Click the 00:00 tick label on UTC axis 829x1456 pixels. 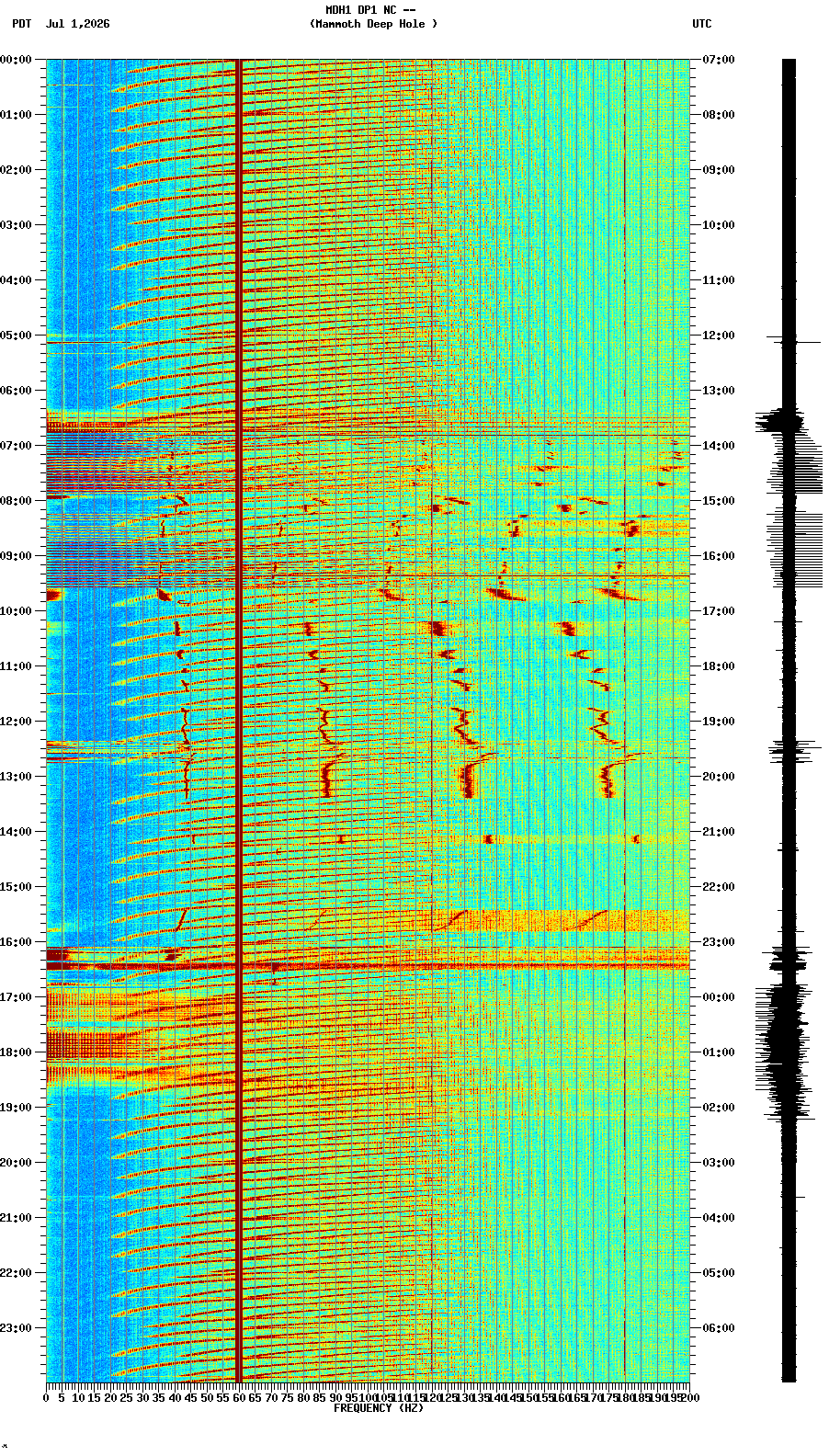[x=719, y=997]
